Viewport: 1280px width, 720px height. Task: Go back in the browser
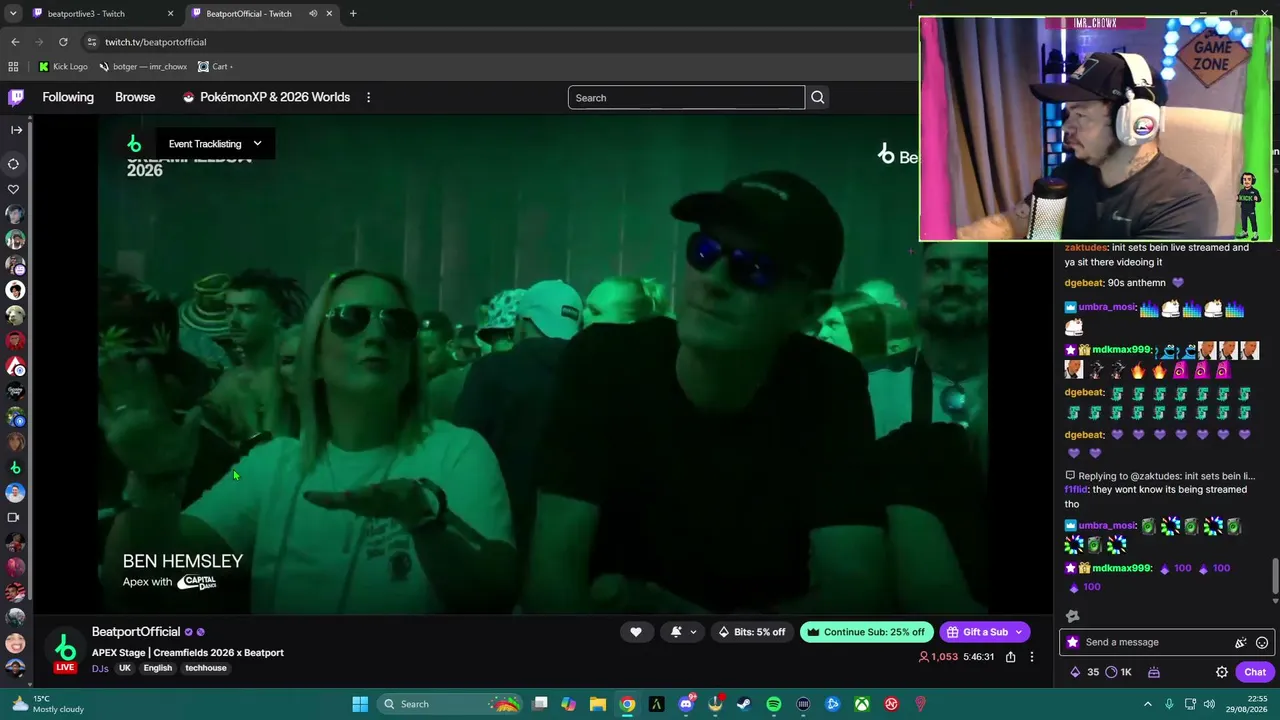pos(15,42)
